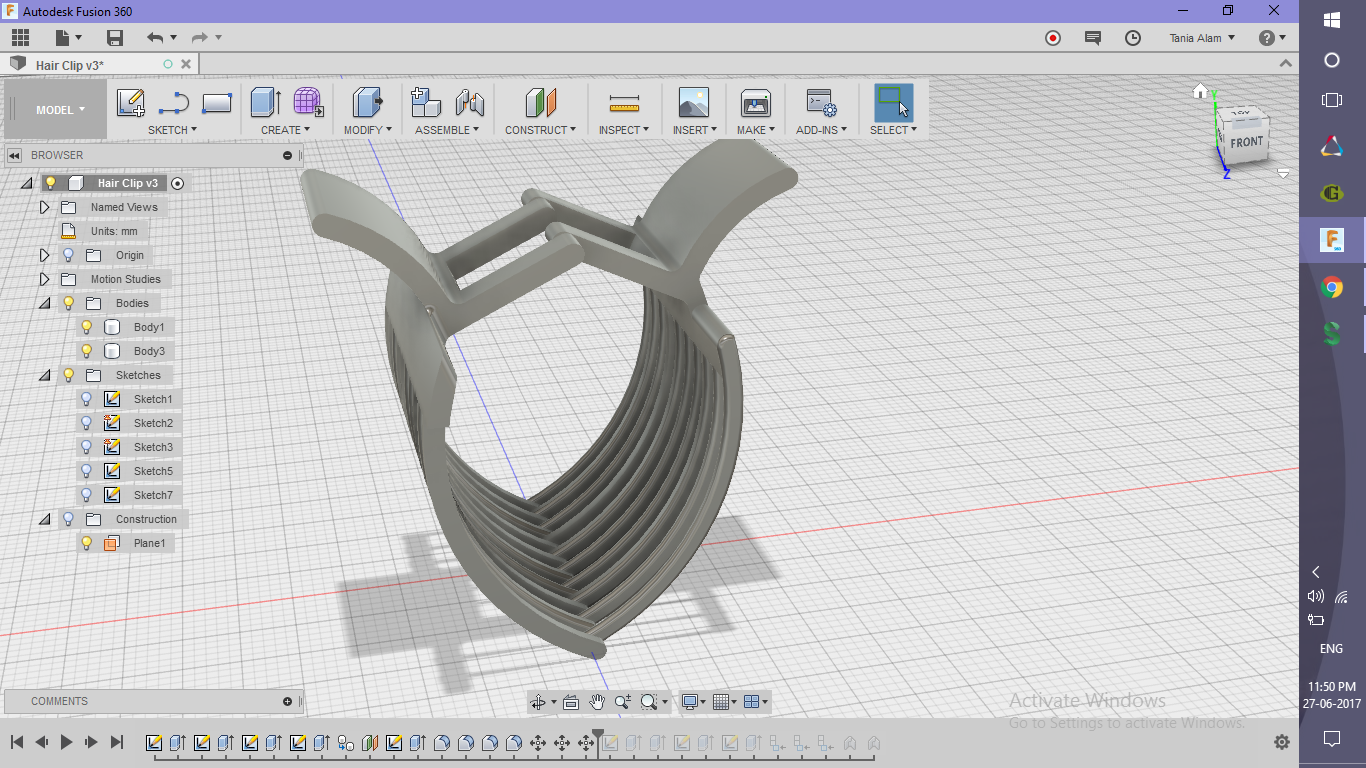Expand the Named Views folder
Viewport: 1366px width, 768px height.
pyautogui.click(x=44, y=207)
